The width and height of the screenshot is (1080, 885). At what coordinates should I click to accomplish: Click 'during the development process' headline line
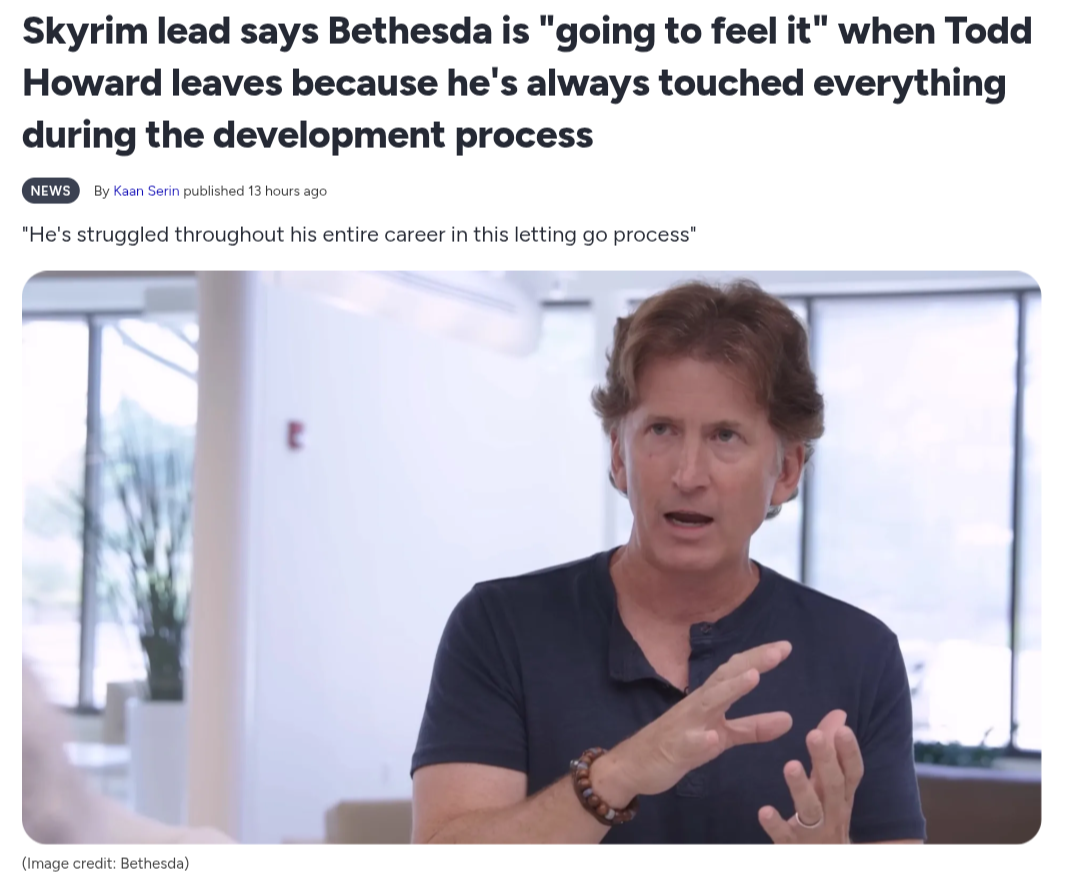click(307, 134)
